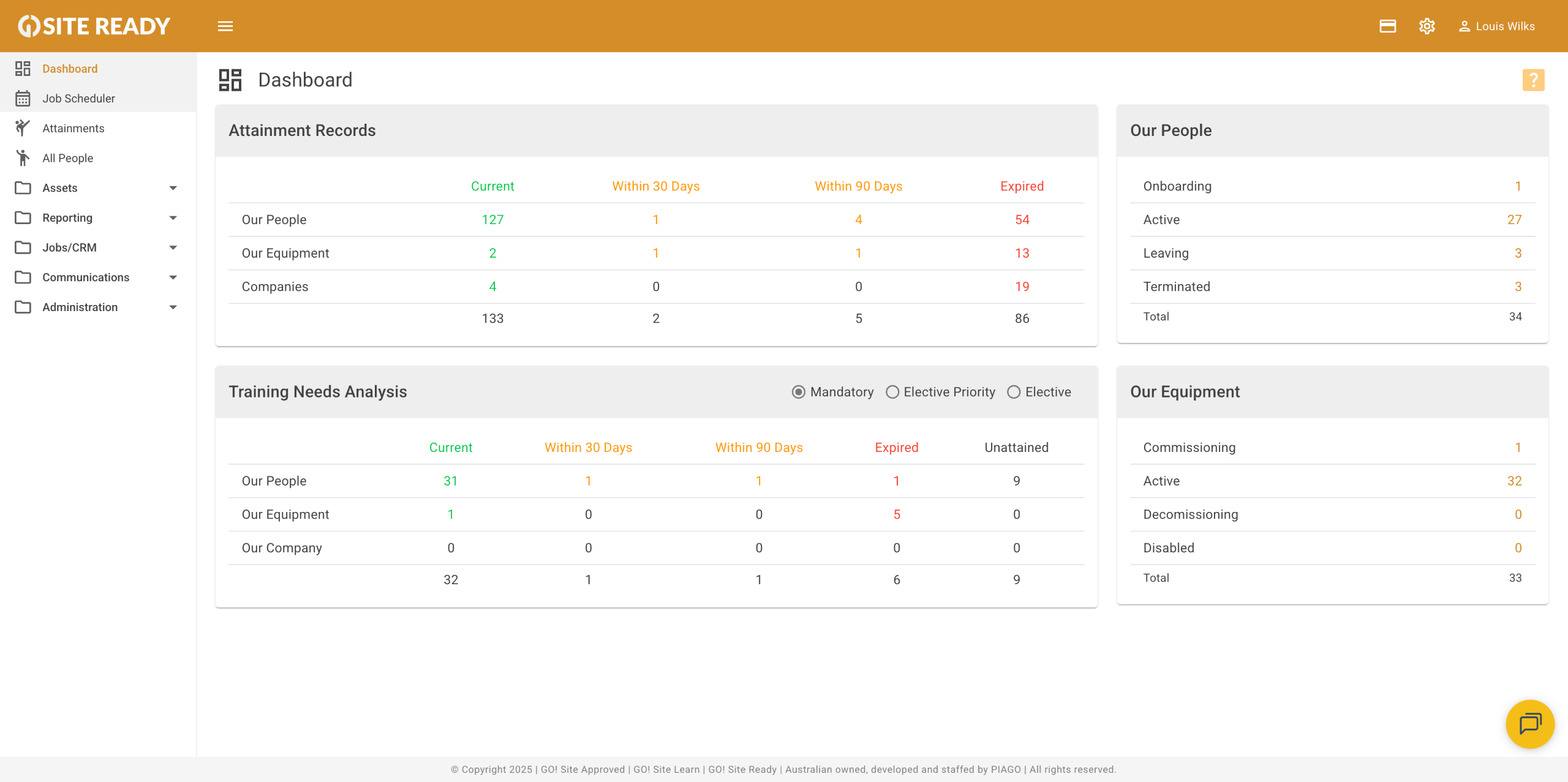The height and width of the screenshot is (782, 1568).
Task: Open Dashboard in the sidebar
Action: tap(70, 69)
